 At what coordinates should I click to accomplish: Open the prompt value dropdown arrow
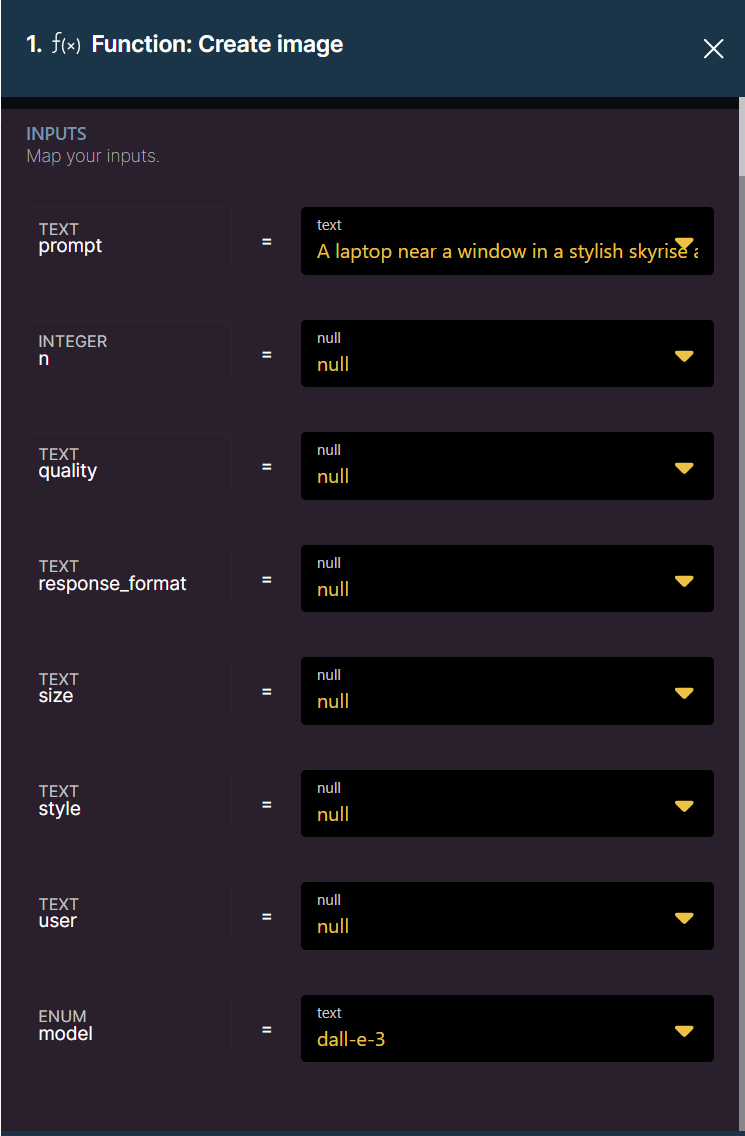[x=684, y=243]
